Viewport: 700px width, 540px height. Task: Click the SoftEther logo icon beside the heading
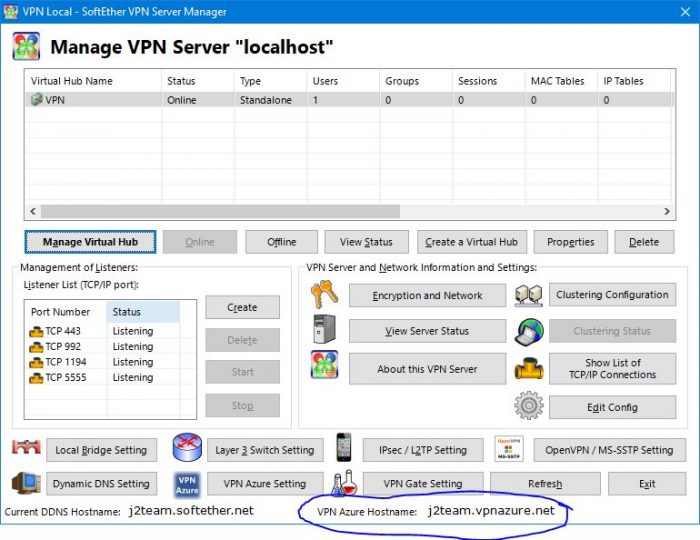(x=26, y=46)
